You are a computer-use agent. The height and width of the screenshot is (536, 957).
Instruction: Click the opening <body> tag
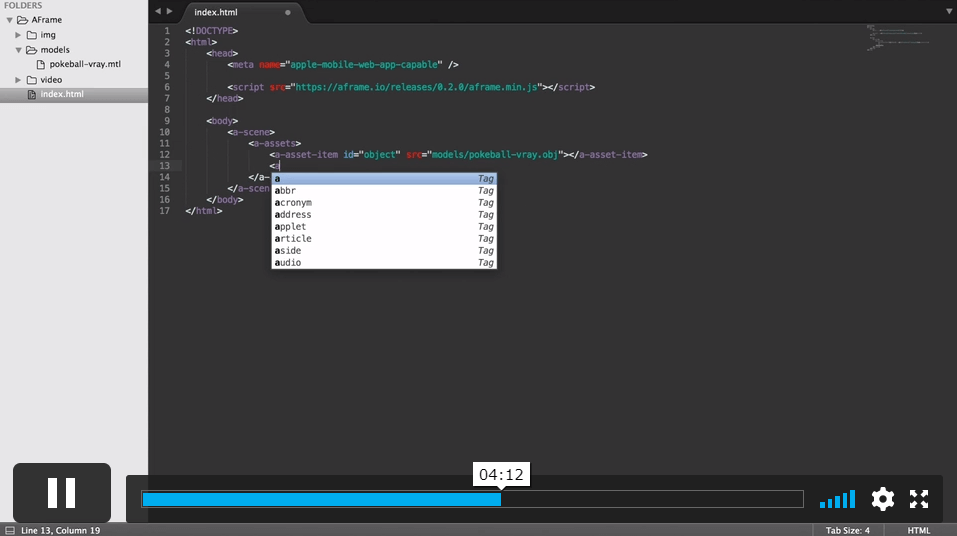tap(222, 121)
